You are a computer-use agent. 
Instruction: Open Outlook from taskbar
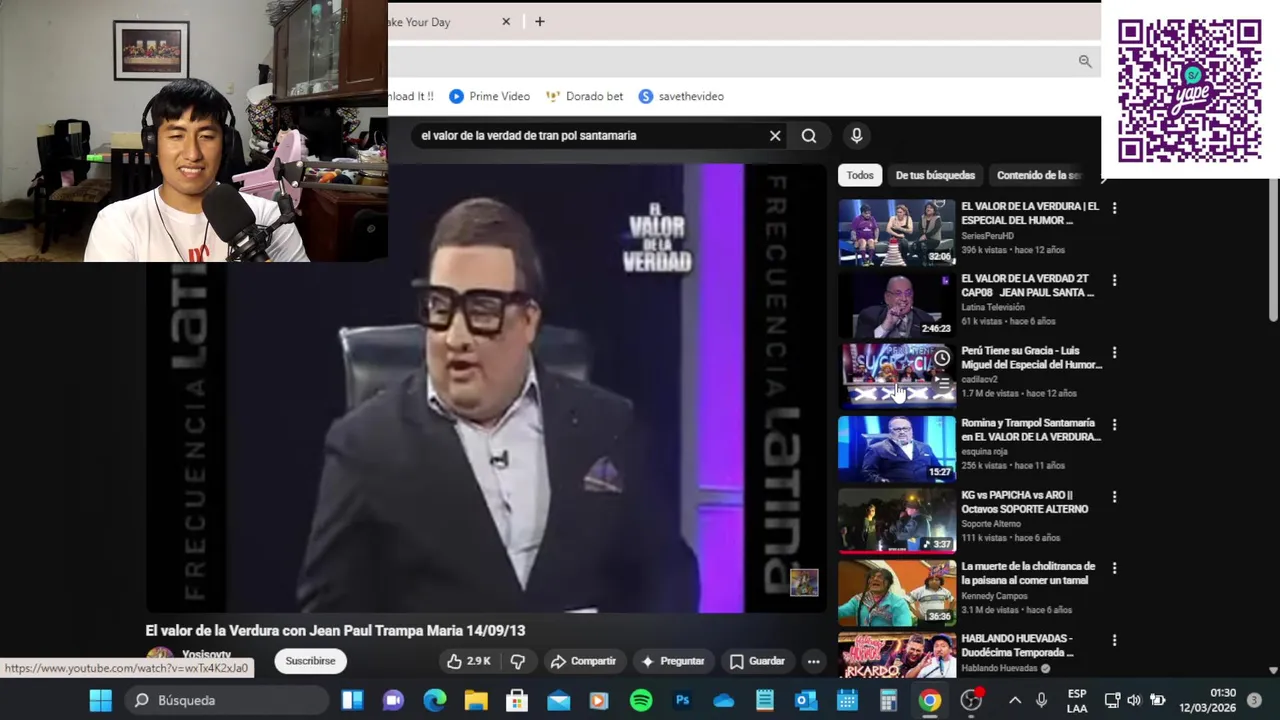pos(806,701)
